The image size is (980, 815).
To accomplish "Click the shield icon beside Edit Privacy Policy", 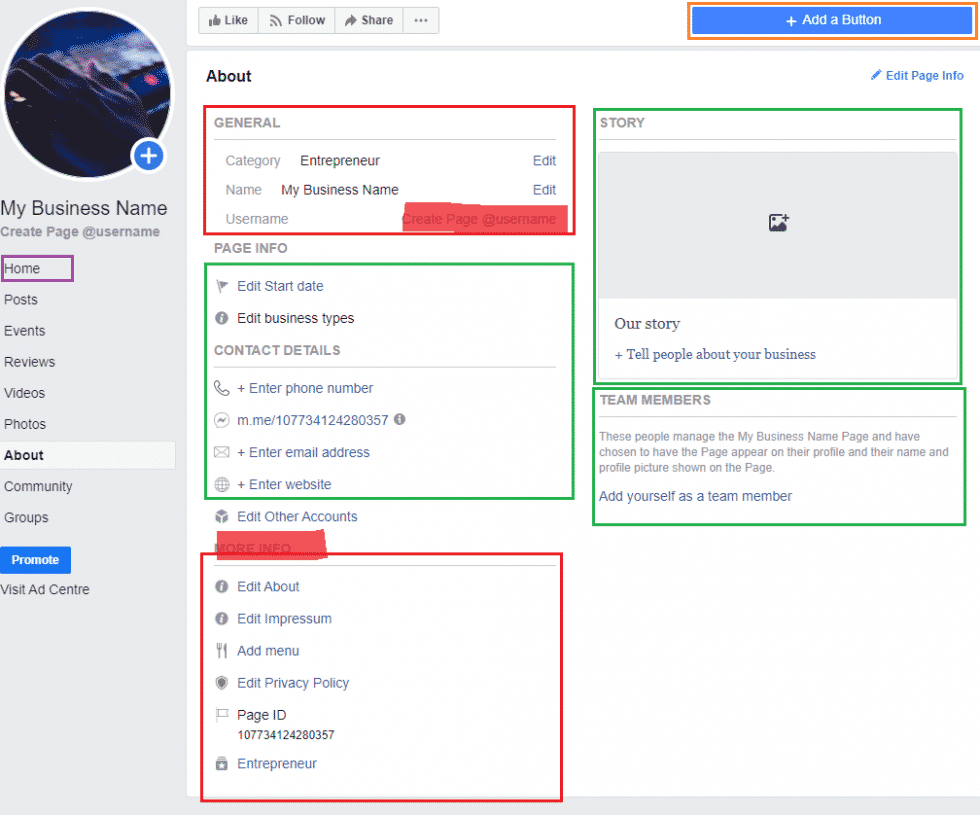I will (222, 683).
